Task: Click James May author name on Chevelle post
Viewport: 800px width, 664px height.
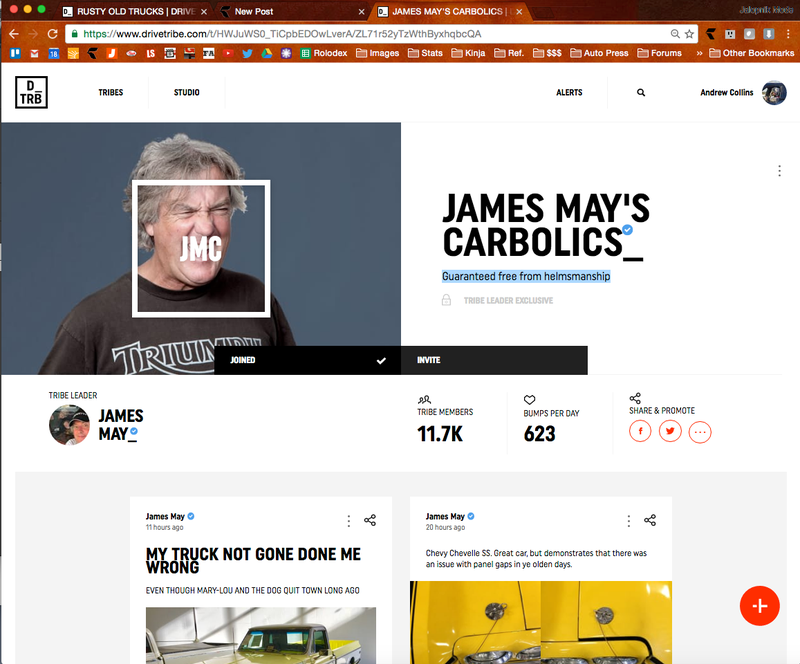Action: (445, 517)
